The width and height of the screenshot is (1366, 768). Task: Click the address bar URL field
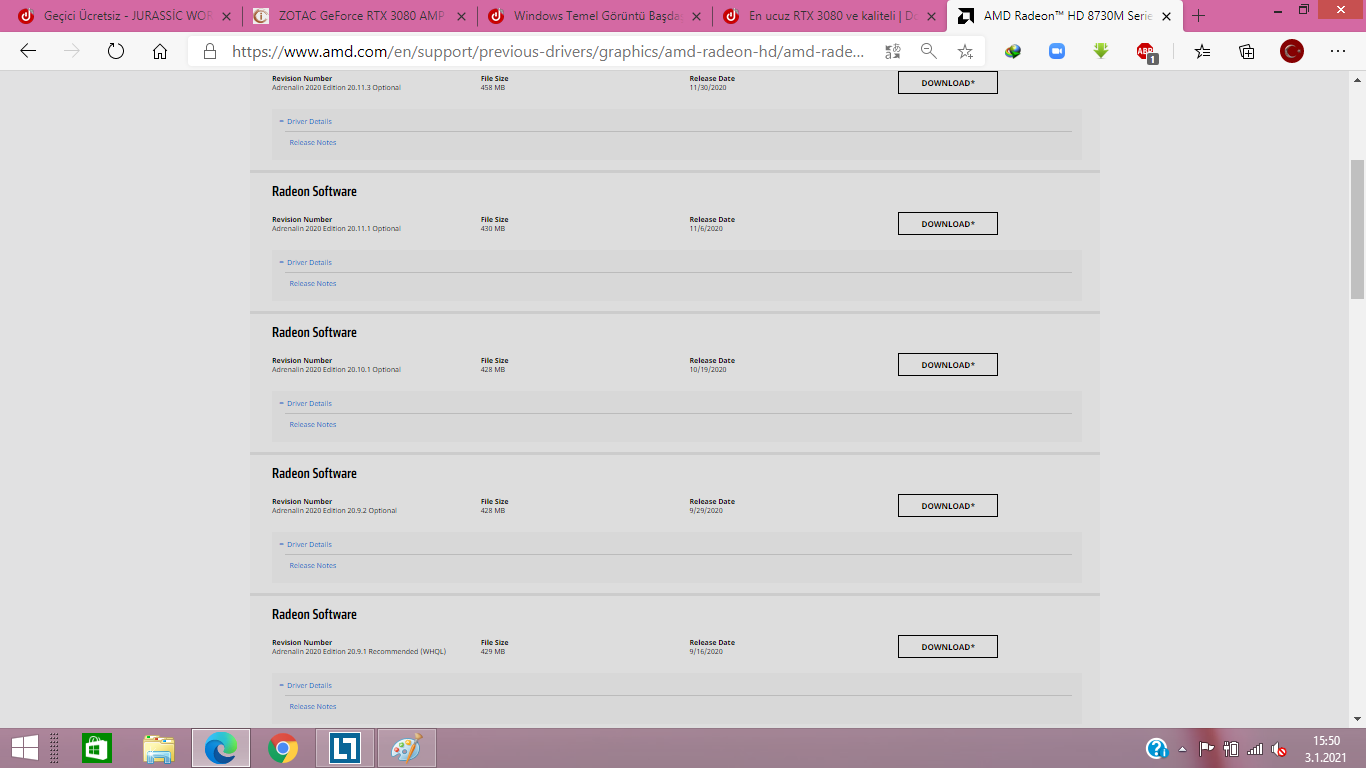click(548, 52)
